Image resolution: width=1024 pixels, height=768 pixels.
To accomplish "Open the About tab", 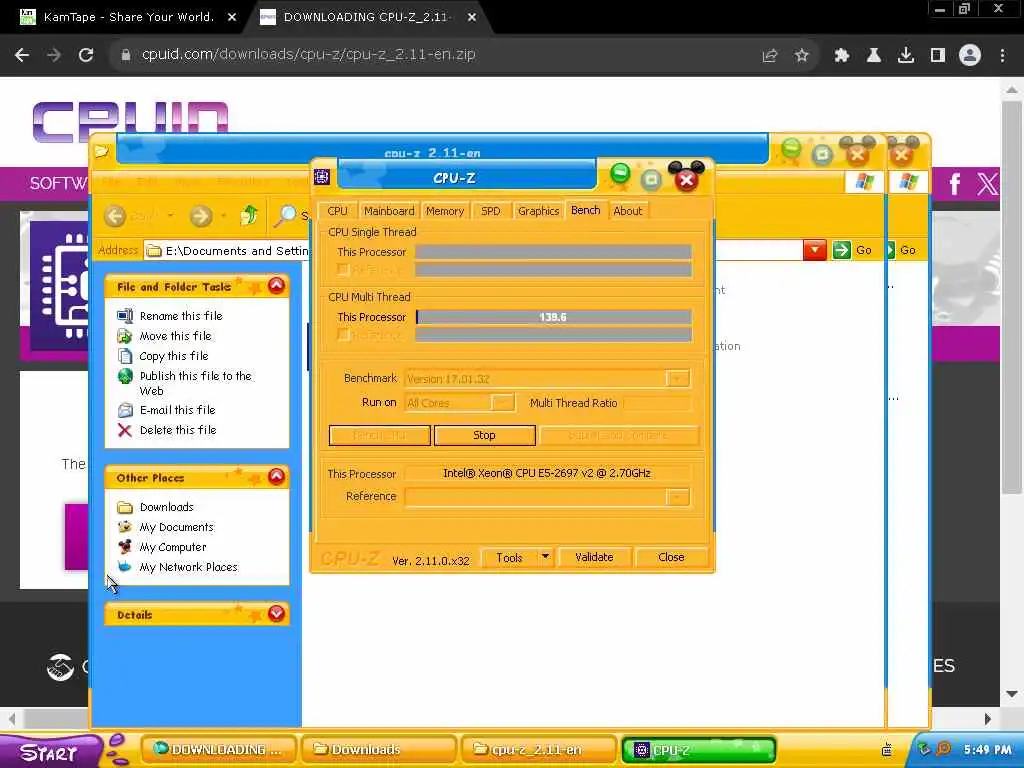I will 628,211.
